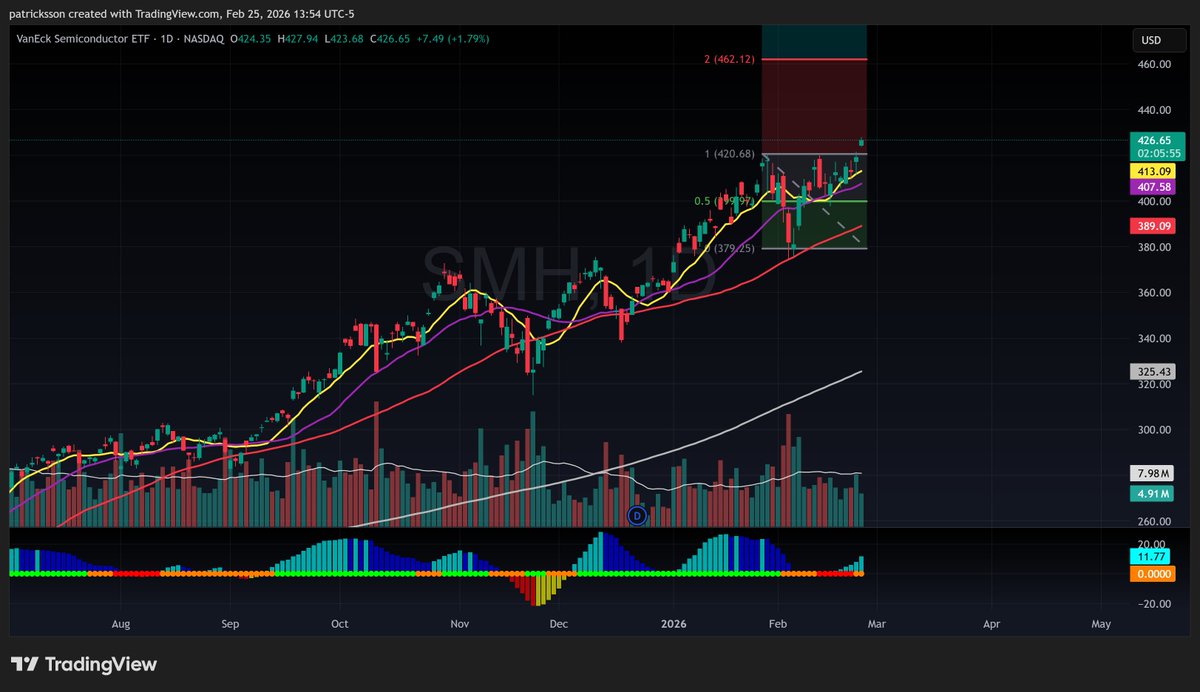Select the white moving average label 325.43

(1151, 371)
